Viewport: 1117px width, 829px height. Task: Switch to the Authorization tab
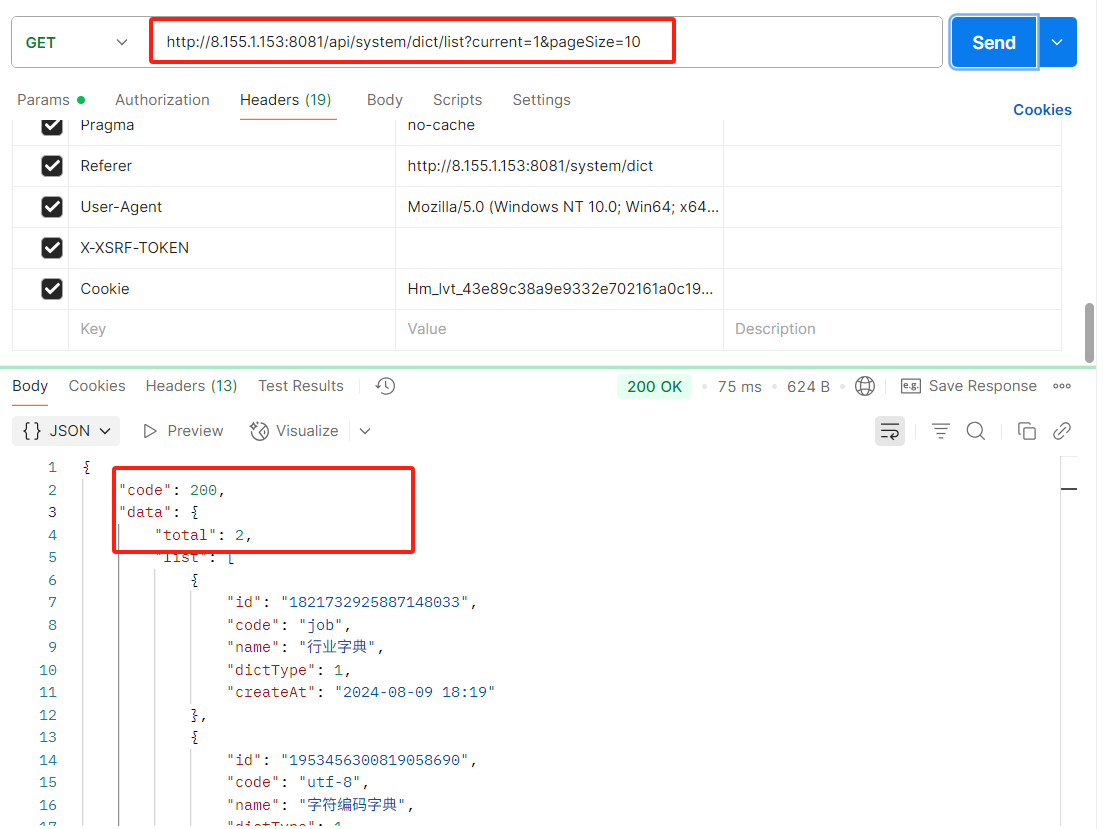(x=162, y=100)
